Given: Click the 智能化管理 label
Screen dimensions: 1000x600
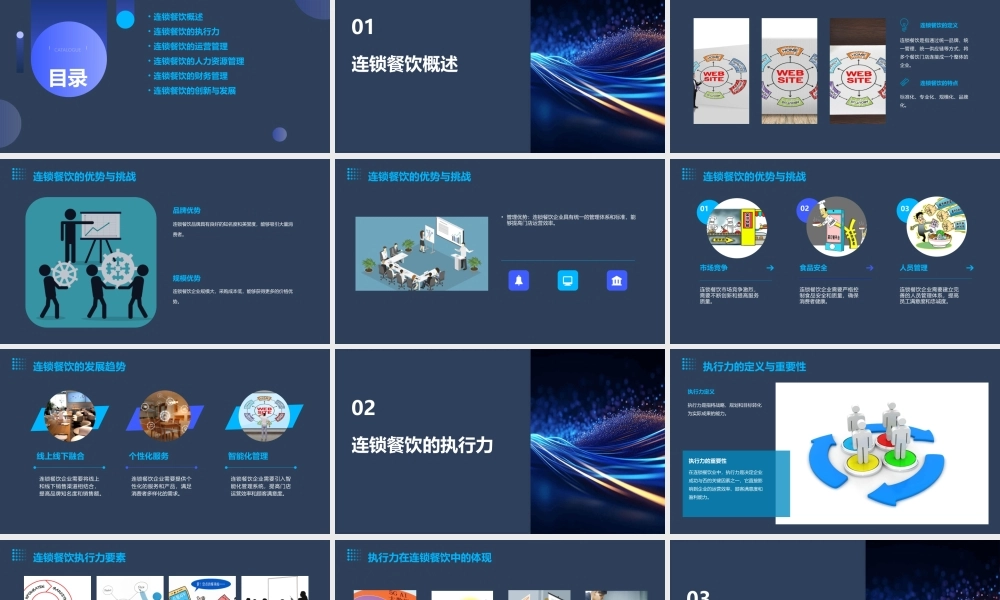Looking at the screenshot, I should [248, 457].
